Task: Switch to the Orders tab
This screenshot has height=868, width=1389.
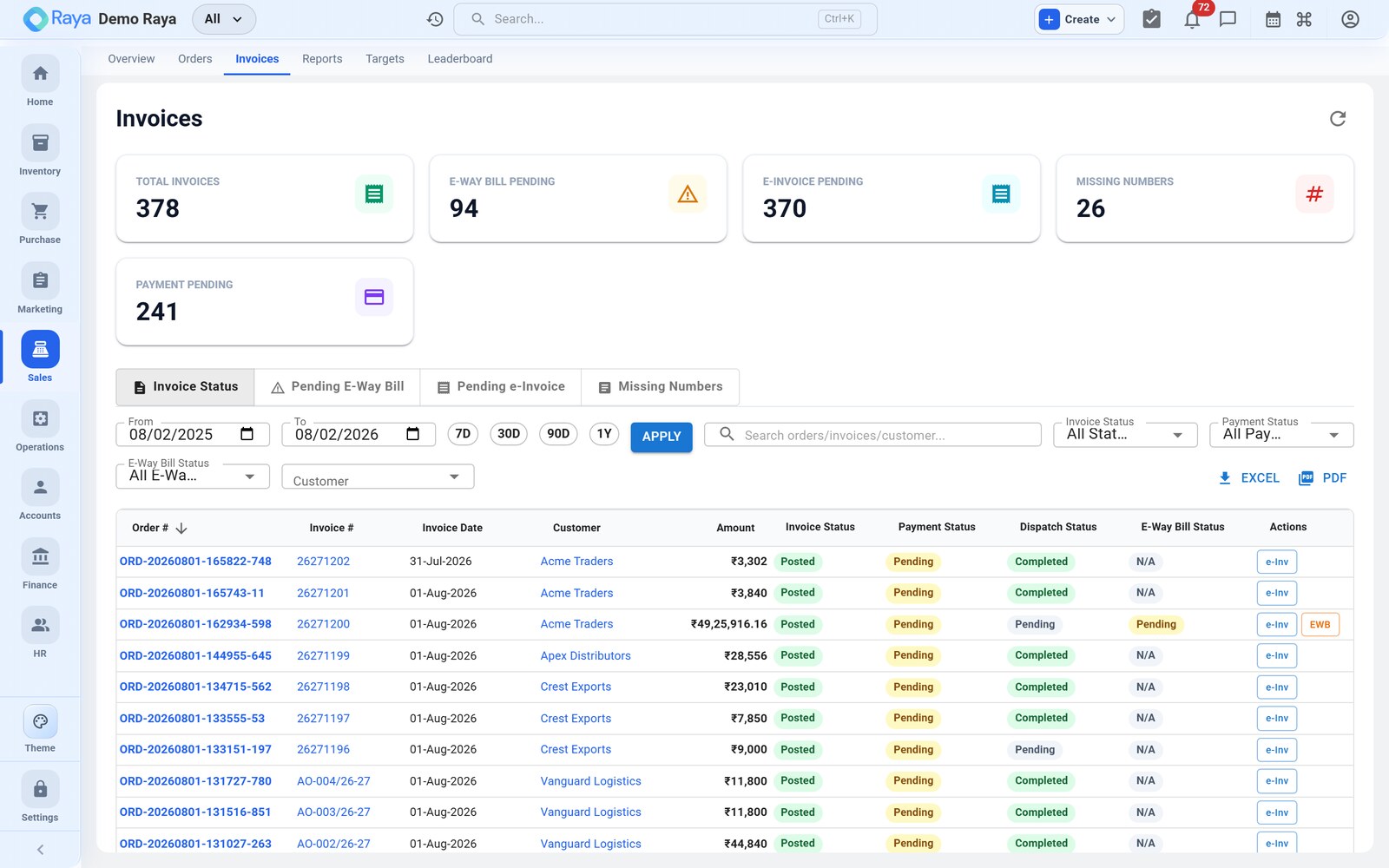Action: pos(195,59)
